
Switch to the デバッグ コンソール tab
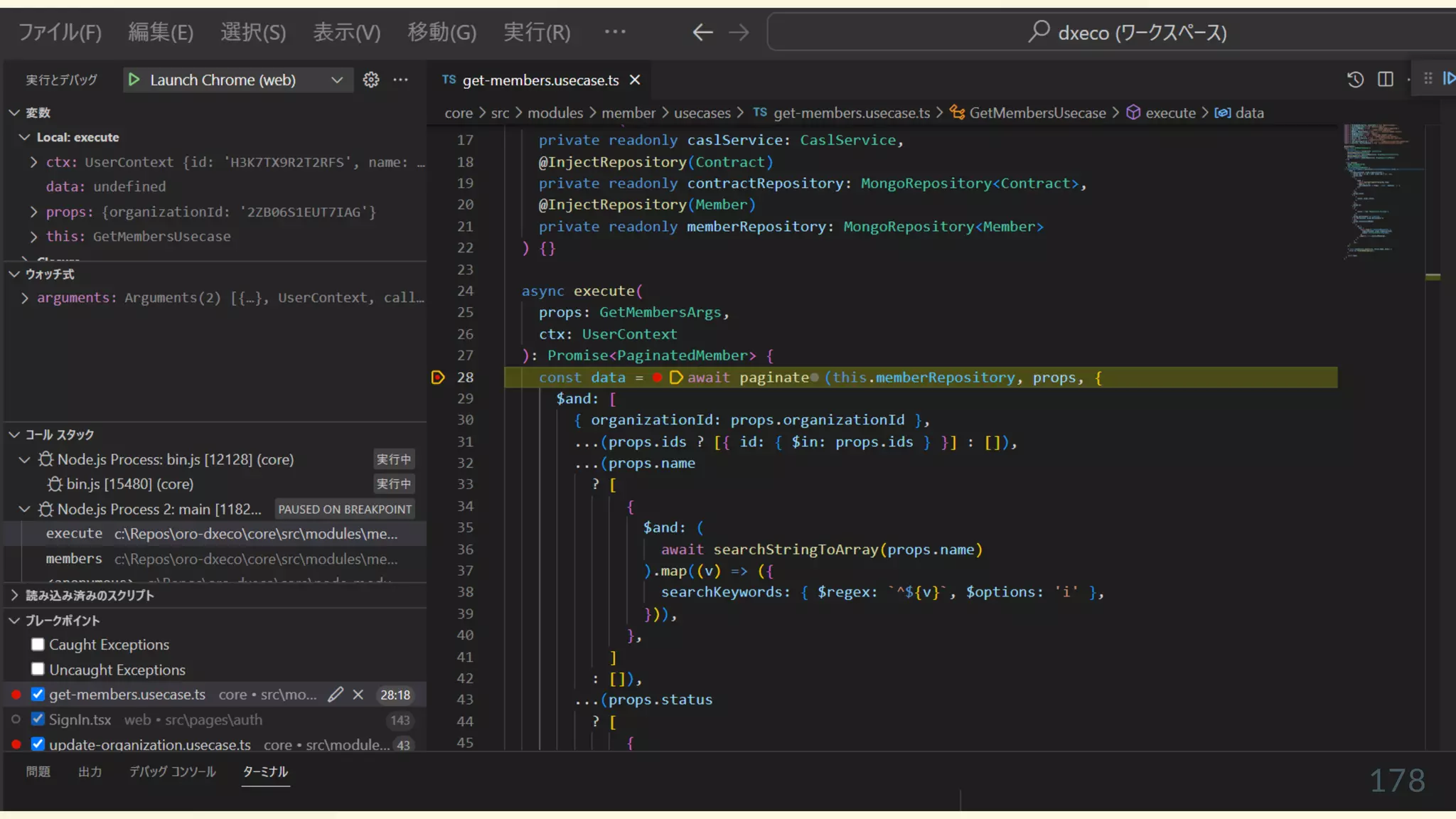pos(172,771)
